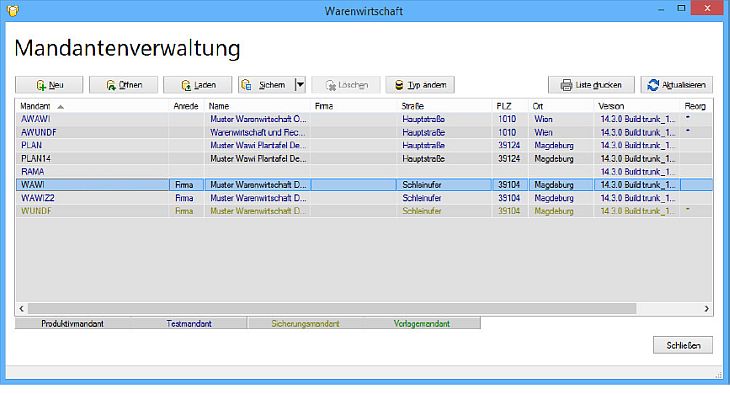Click the refresh arrows icon on Aktualisieren
Image resolution: width=730 pixels, height=394 pixels.
click(x=653, y=85)
